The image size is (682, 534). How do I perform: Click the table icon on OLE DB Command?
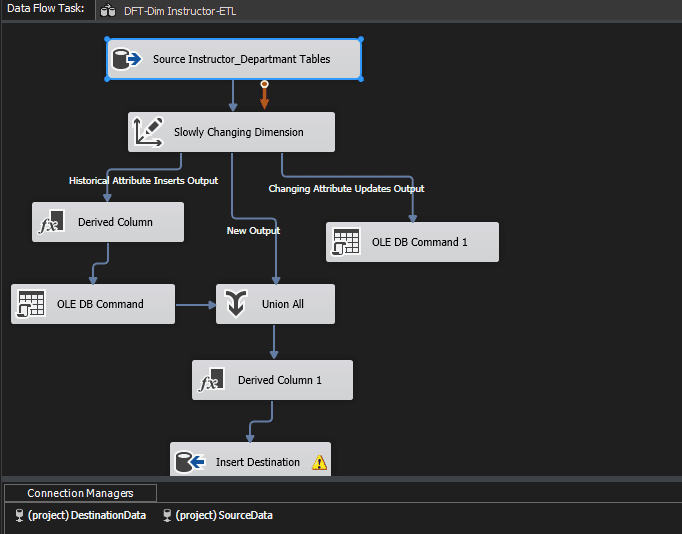pos(31,304)
